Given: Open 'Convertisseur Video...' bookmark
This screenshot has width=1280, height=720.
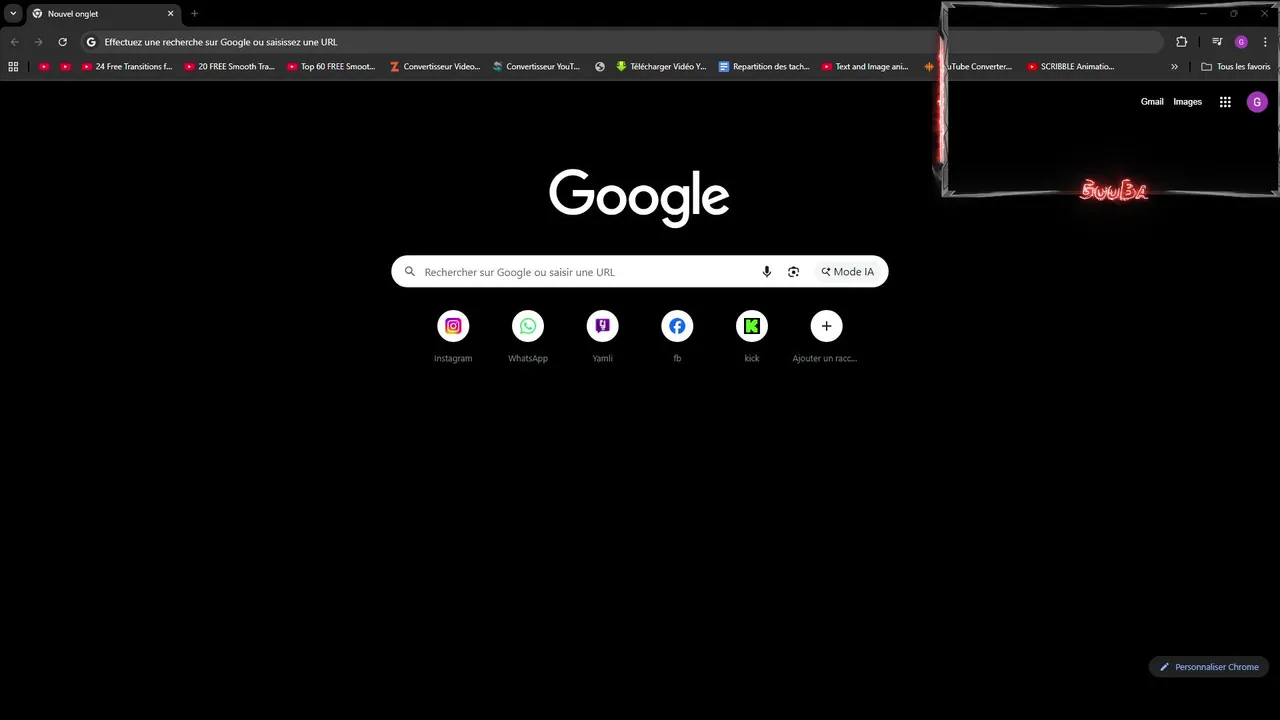Looking at the screenshot, I should (x=435, y=67).
